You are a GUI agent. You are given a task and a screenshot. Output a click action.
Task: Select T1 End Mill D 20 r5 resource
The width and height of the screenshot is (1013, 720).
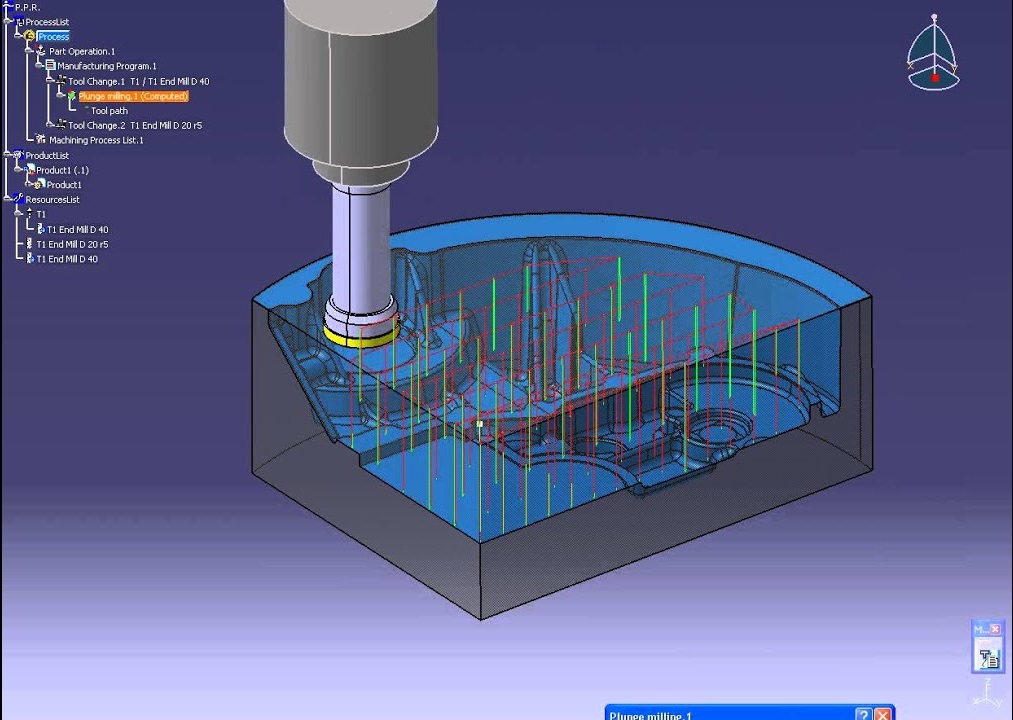(72, 244)
